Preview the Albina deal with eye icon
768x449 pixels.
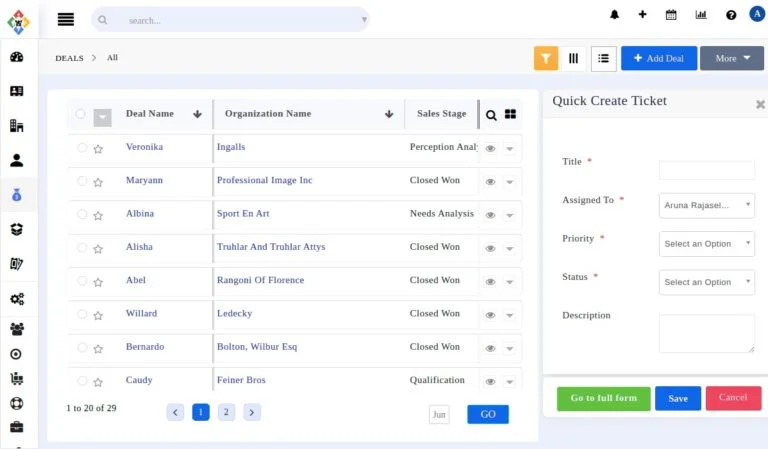click(x=490, y=215)
